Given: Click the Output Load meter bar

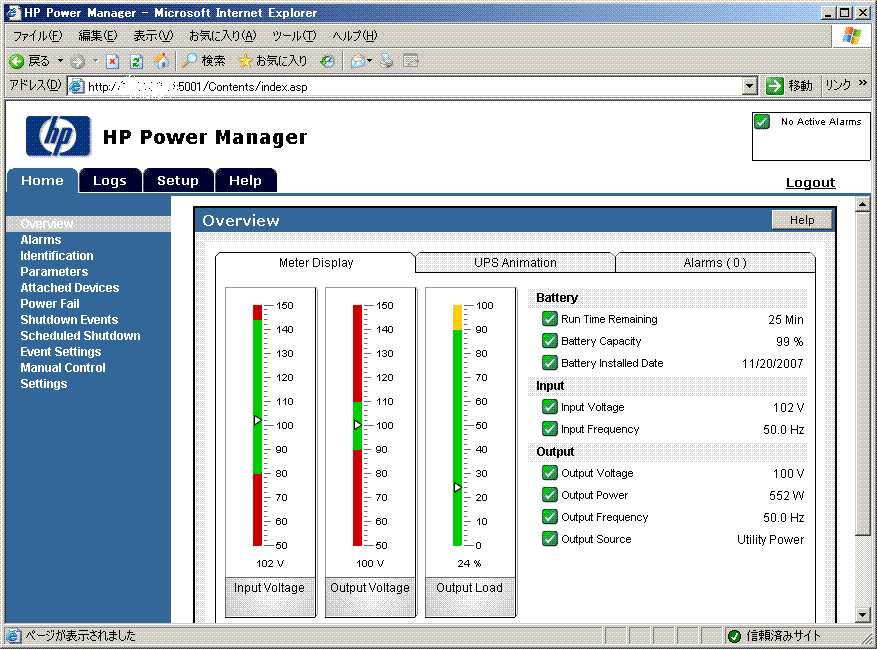Looking at the screenshot, I should 458,425.
